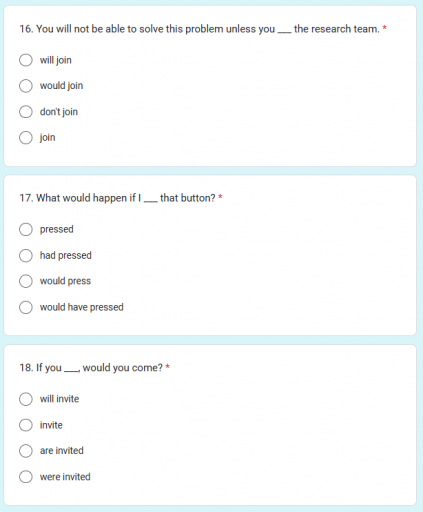The width and height of the screenshot is (423, 512).
Task: Click the 'are invited' label text
Action: pyautogui.click(x=62, y=451)
